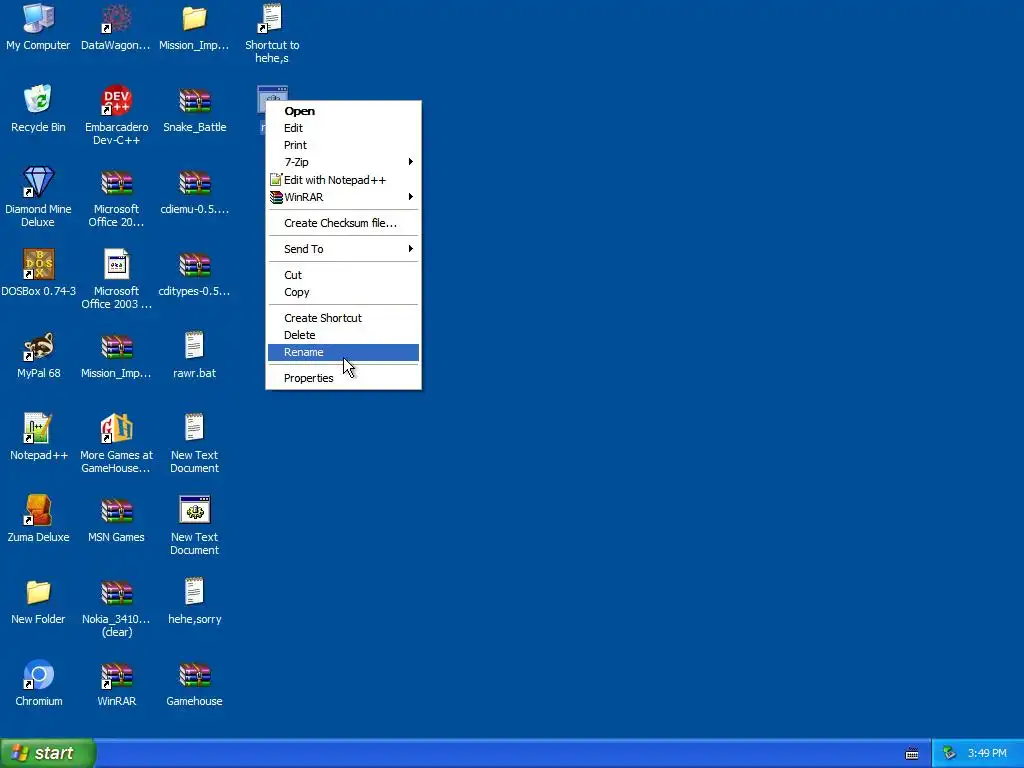Click the 3:49 PM taskbar clock

pos(987,754)
